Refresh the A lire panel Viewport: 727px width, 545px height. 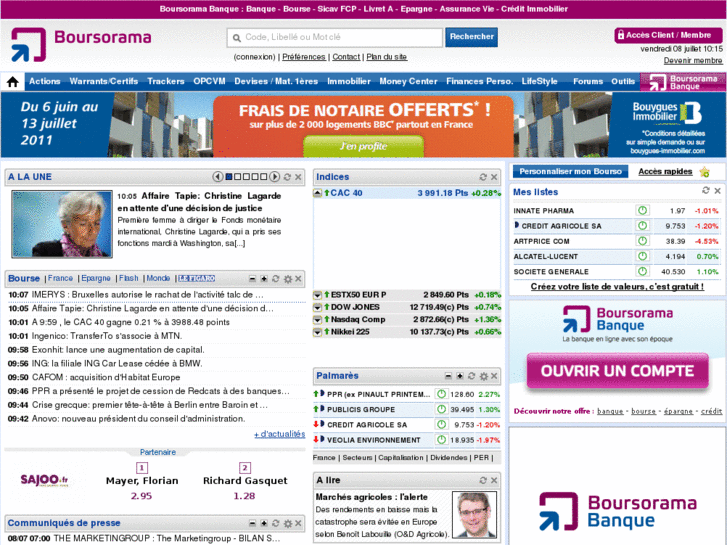pyautogui.click(x=483, y=480)
